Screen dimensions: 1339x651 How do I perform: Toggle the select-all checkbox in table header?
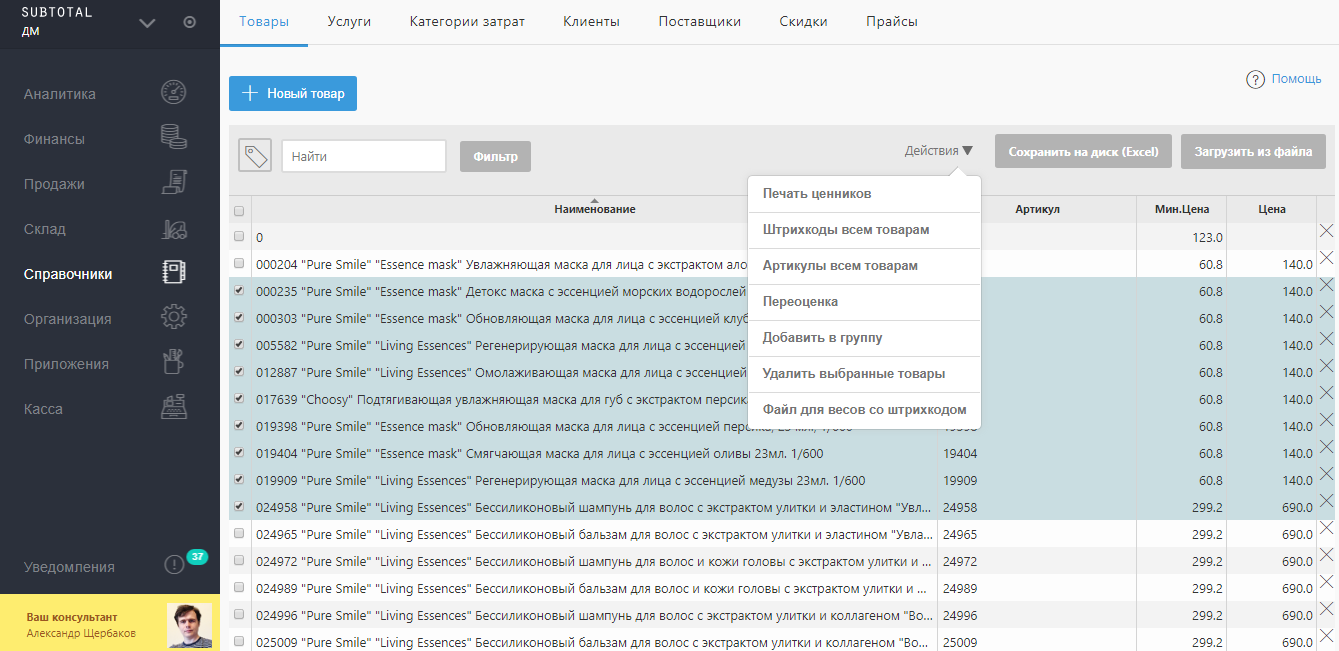pos(239,211)
